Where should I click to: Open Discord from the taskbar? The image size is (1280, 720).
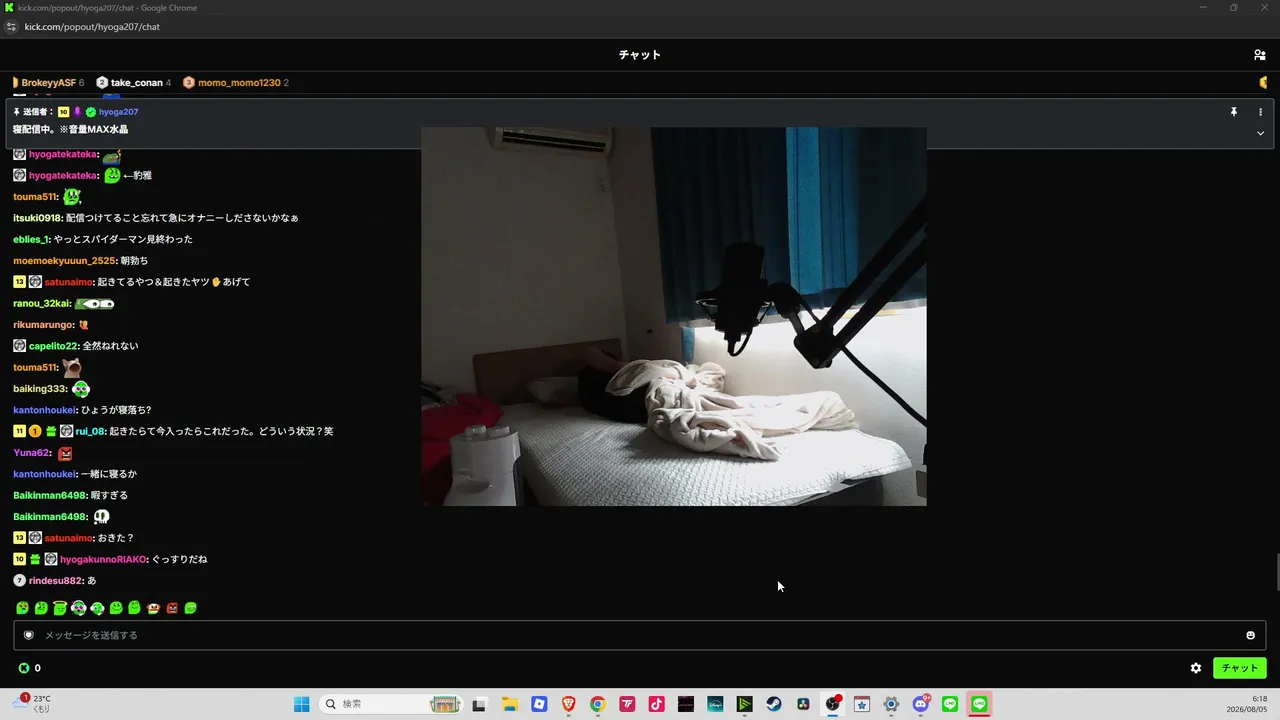(x=921, y=704)
